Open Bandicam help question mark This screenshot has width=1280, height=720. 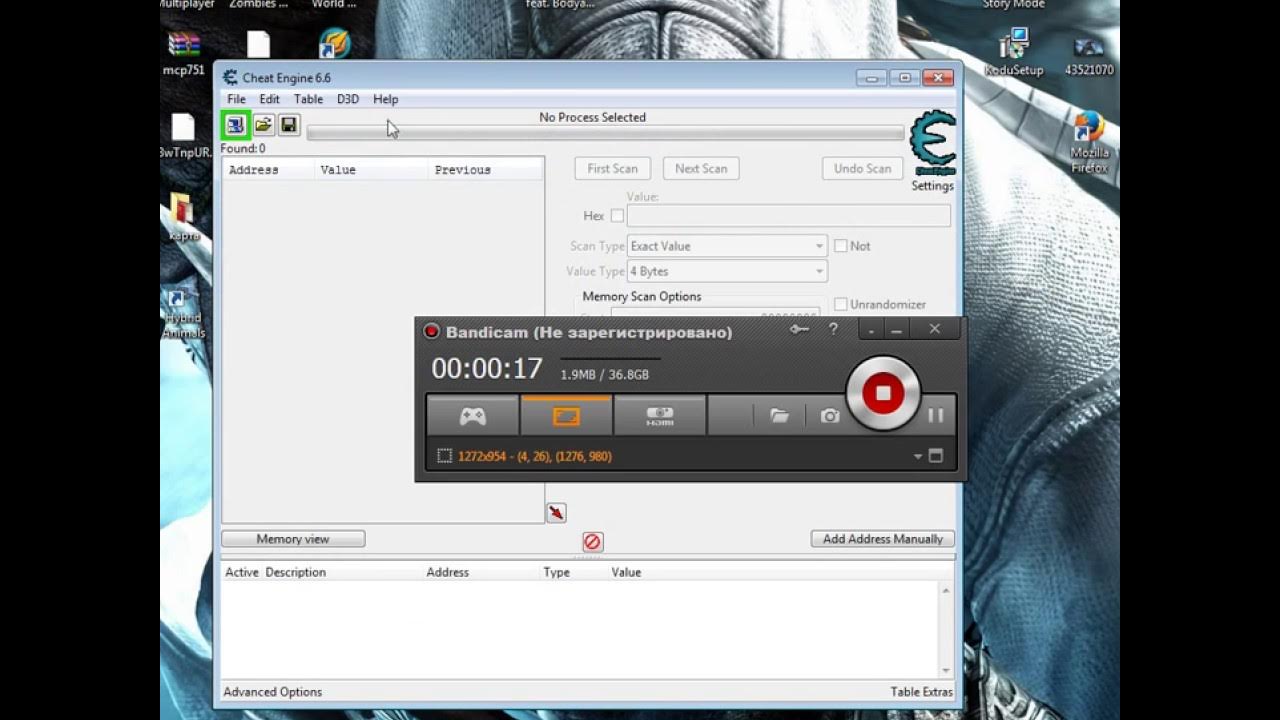coord(833,329)
